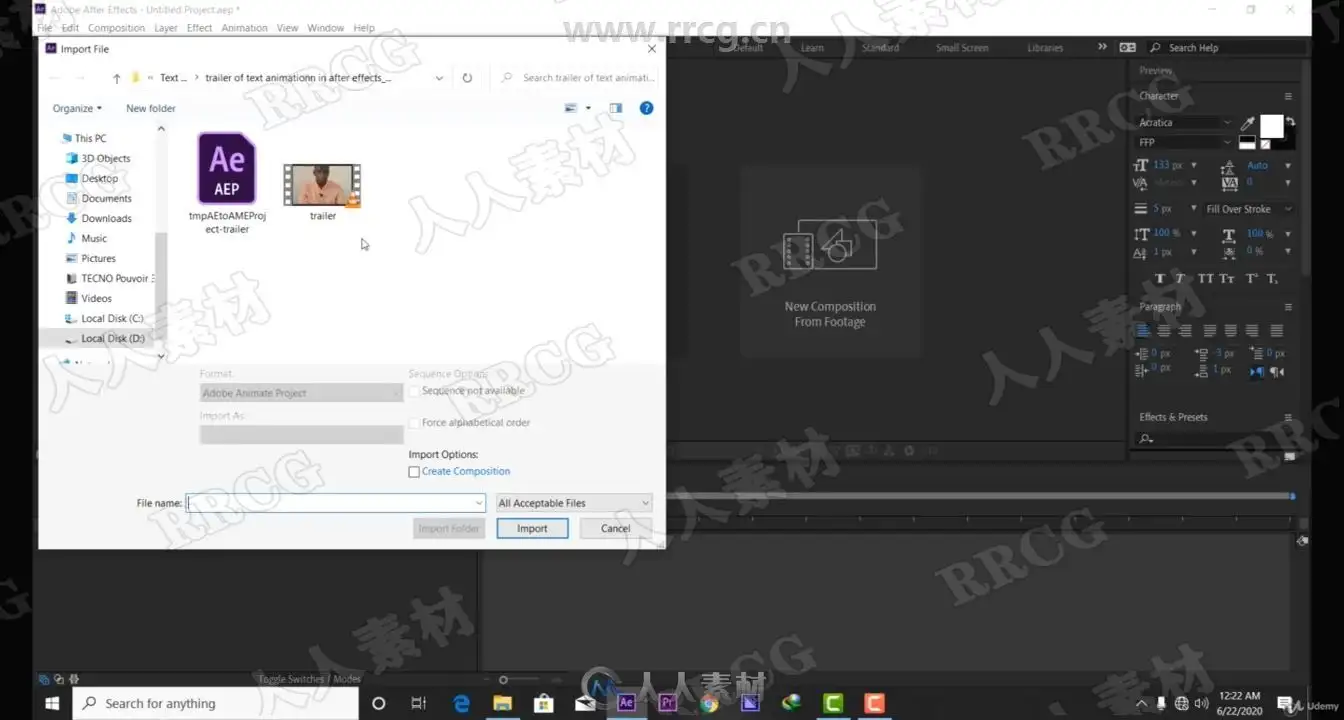The width and height of the screenshot is (1344, 720).
Task: Toggle Faux Italic text style
Action: tap(1180, 278)
